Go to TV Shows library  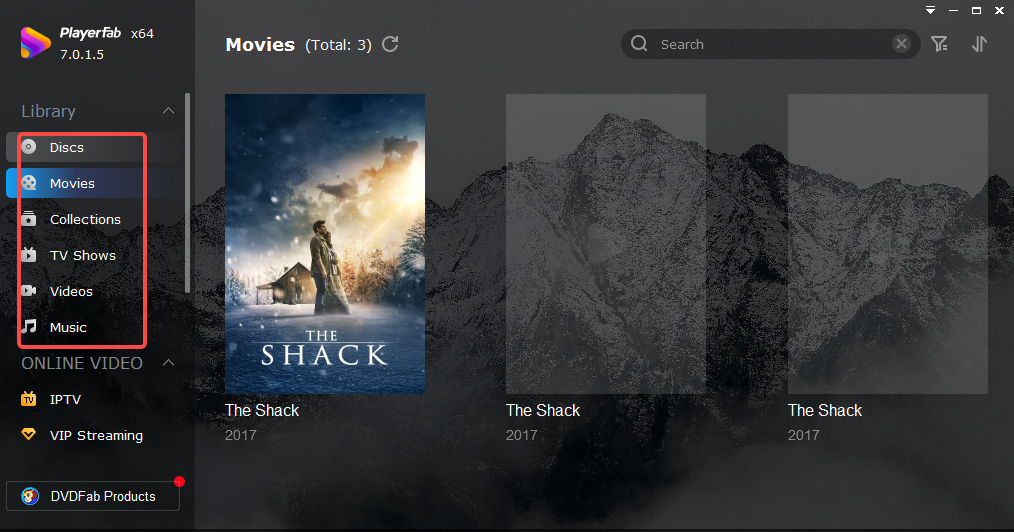click(82, 255)
